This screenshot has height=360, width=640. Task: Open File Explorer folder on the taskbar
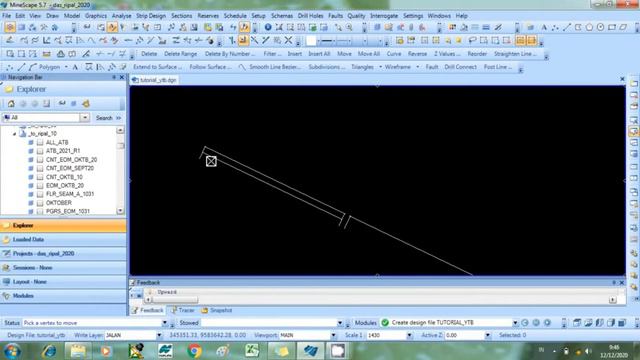pyautogui.click(x=78, y=351)
